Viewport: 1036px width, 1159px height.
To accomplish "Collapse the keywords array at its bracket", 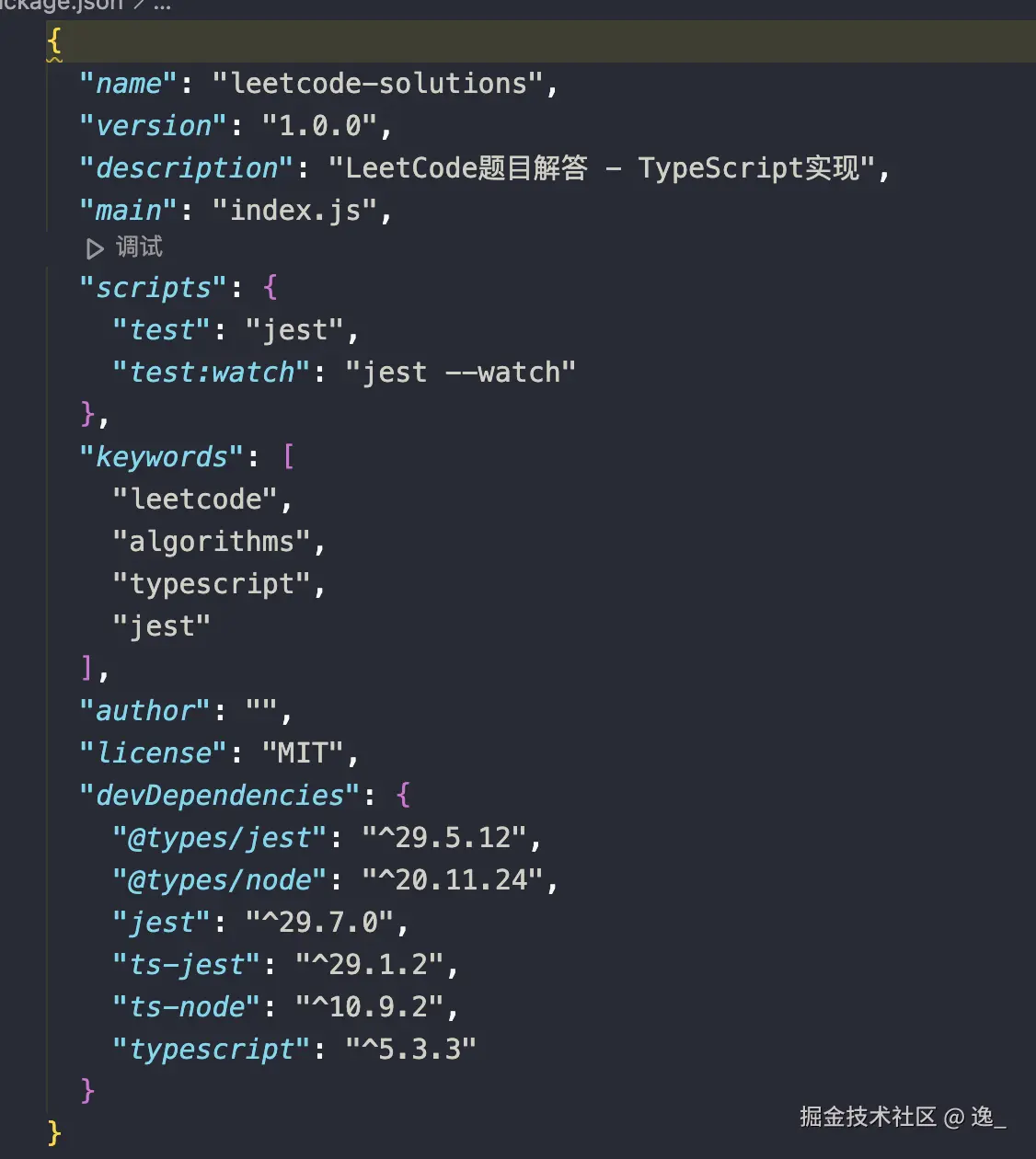I will [x=289, y=456].
